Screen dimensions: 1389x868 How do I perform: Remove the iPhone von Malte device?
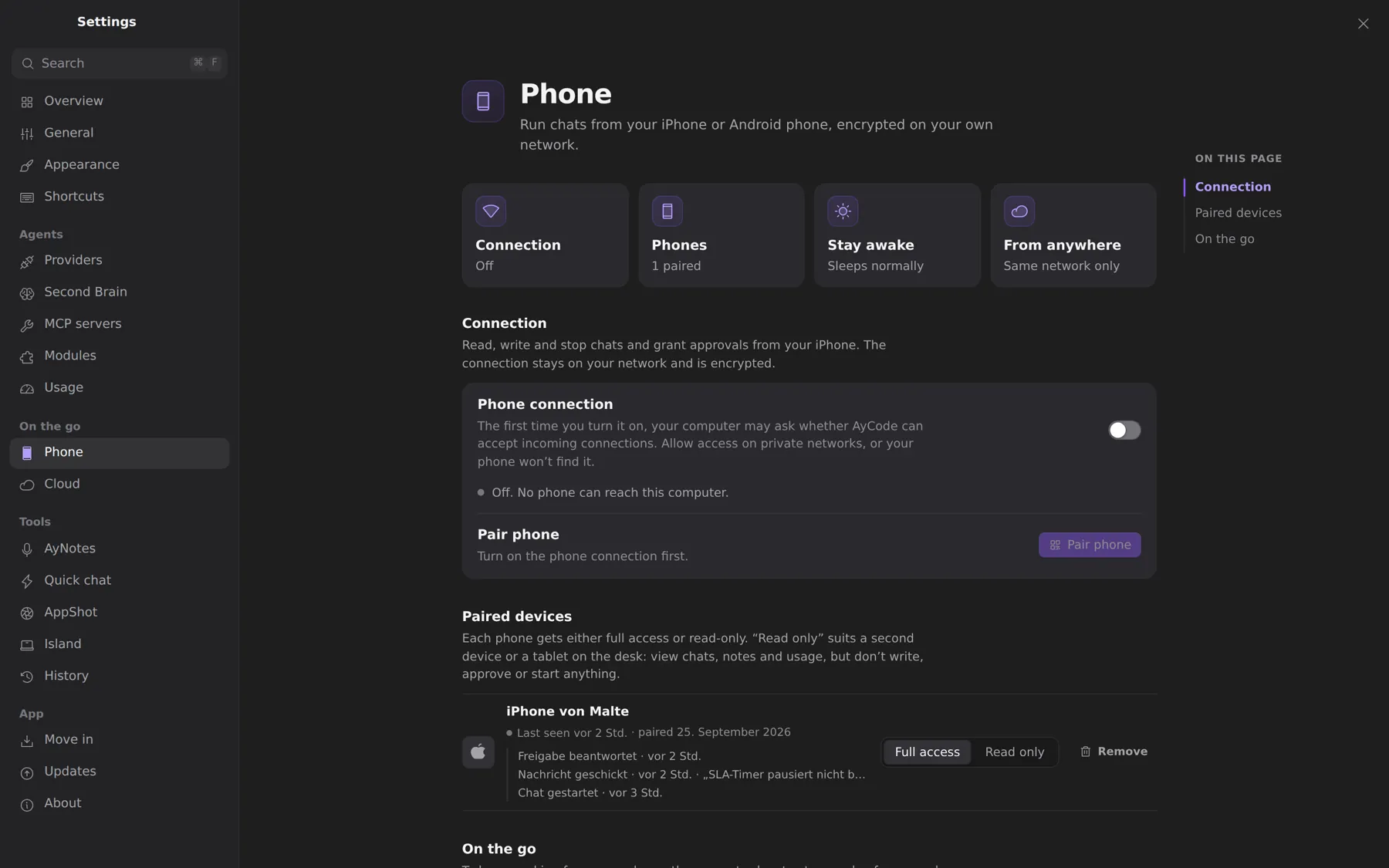[1114, 751]
